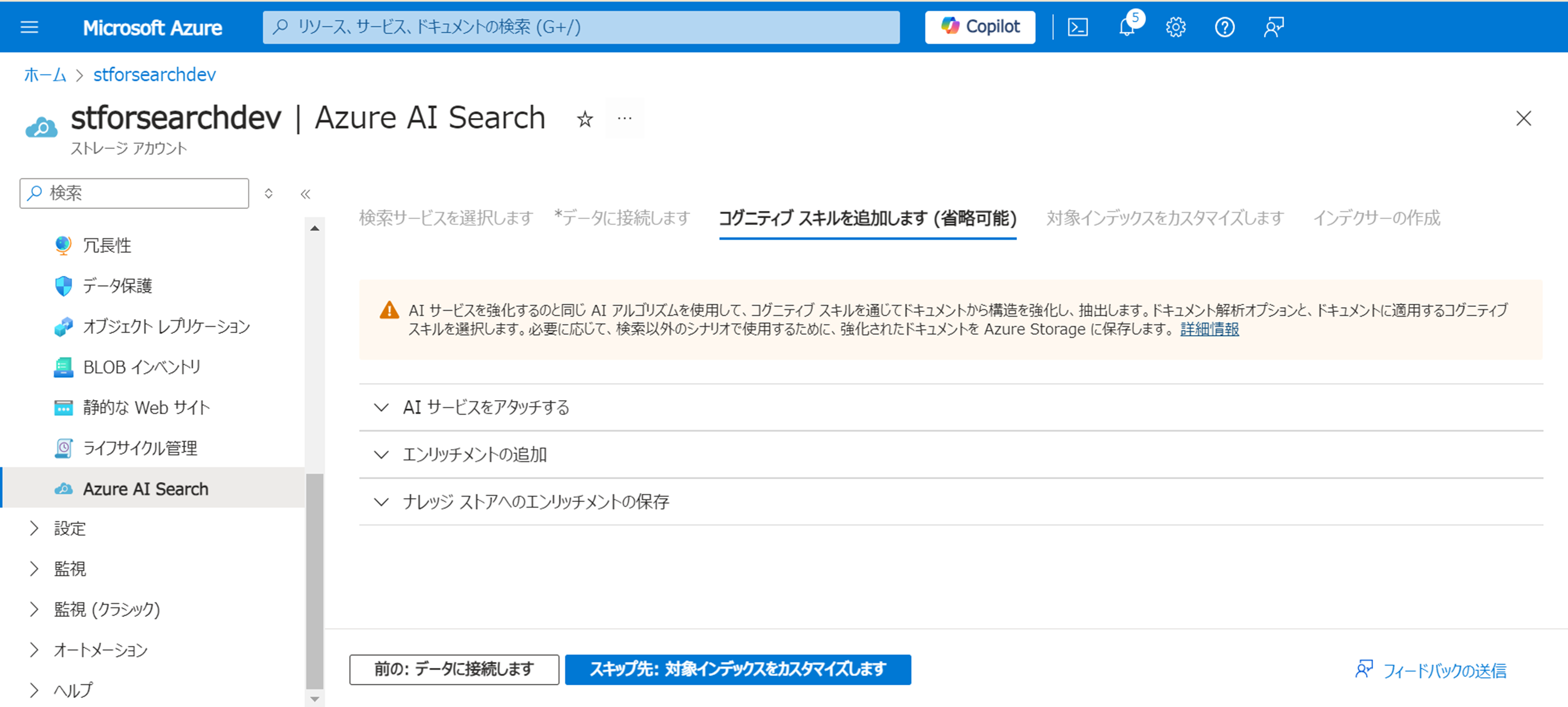Open the help question mark icon
The height and width of the screenshot is (707, 1568).
click(x=1224, y=27)
